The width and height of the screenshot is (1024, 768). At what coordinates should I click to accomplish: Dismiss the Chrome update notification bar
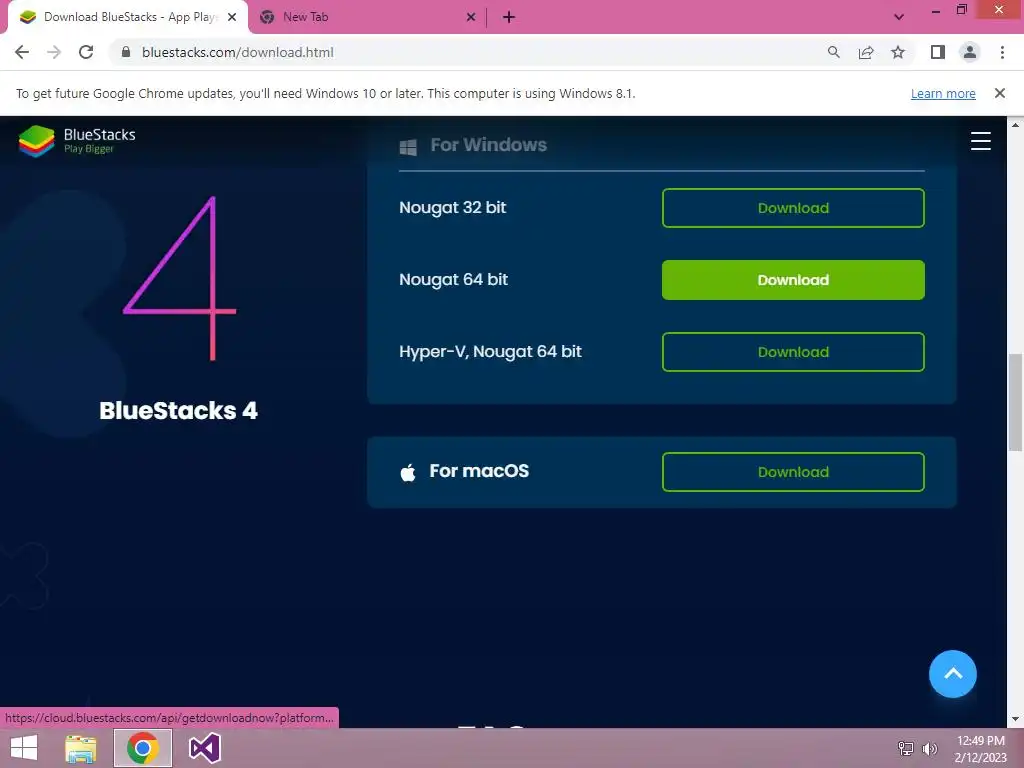coord(999,93)
